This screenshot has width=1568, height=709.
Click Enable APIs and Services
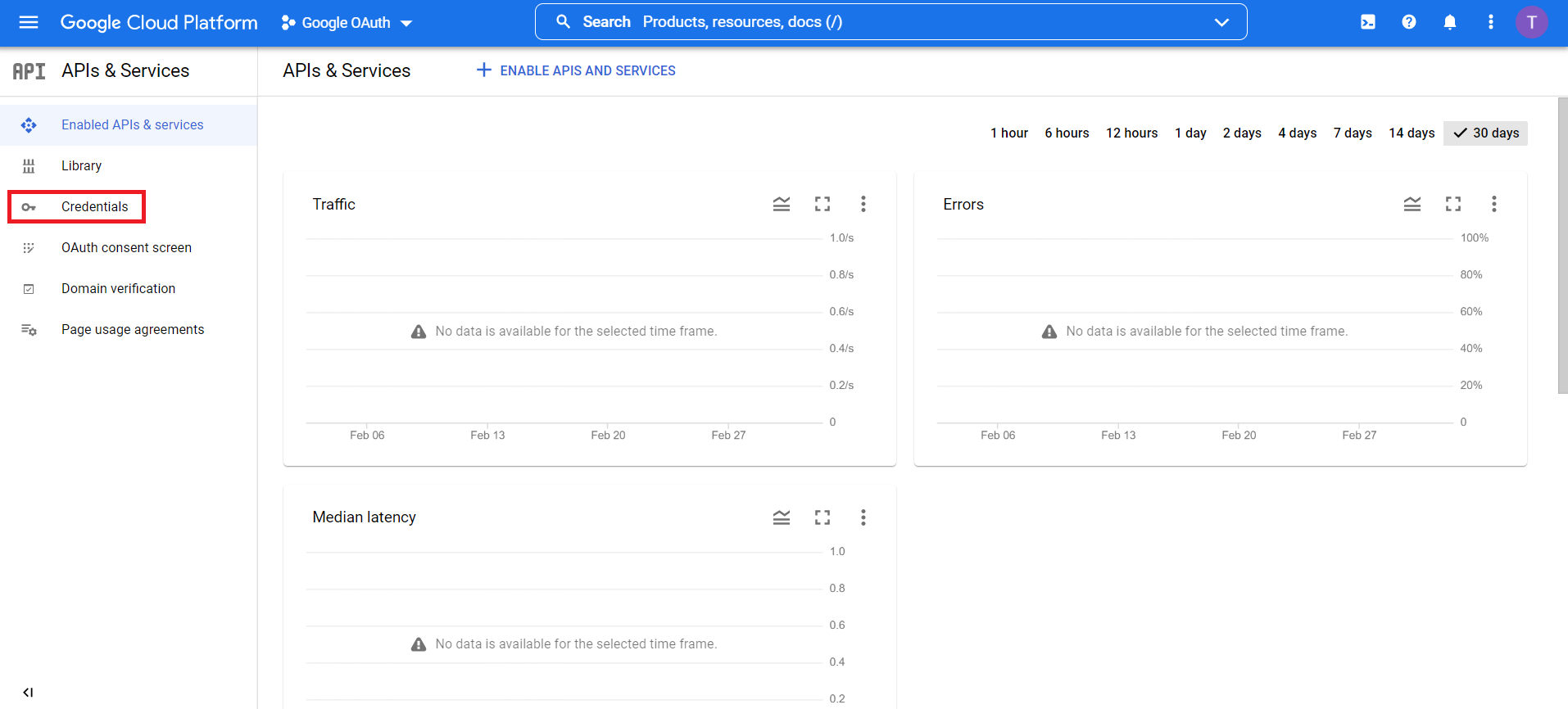576,71
